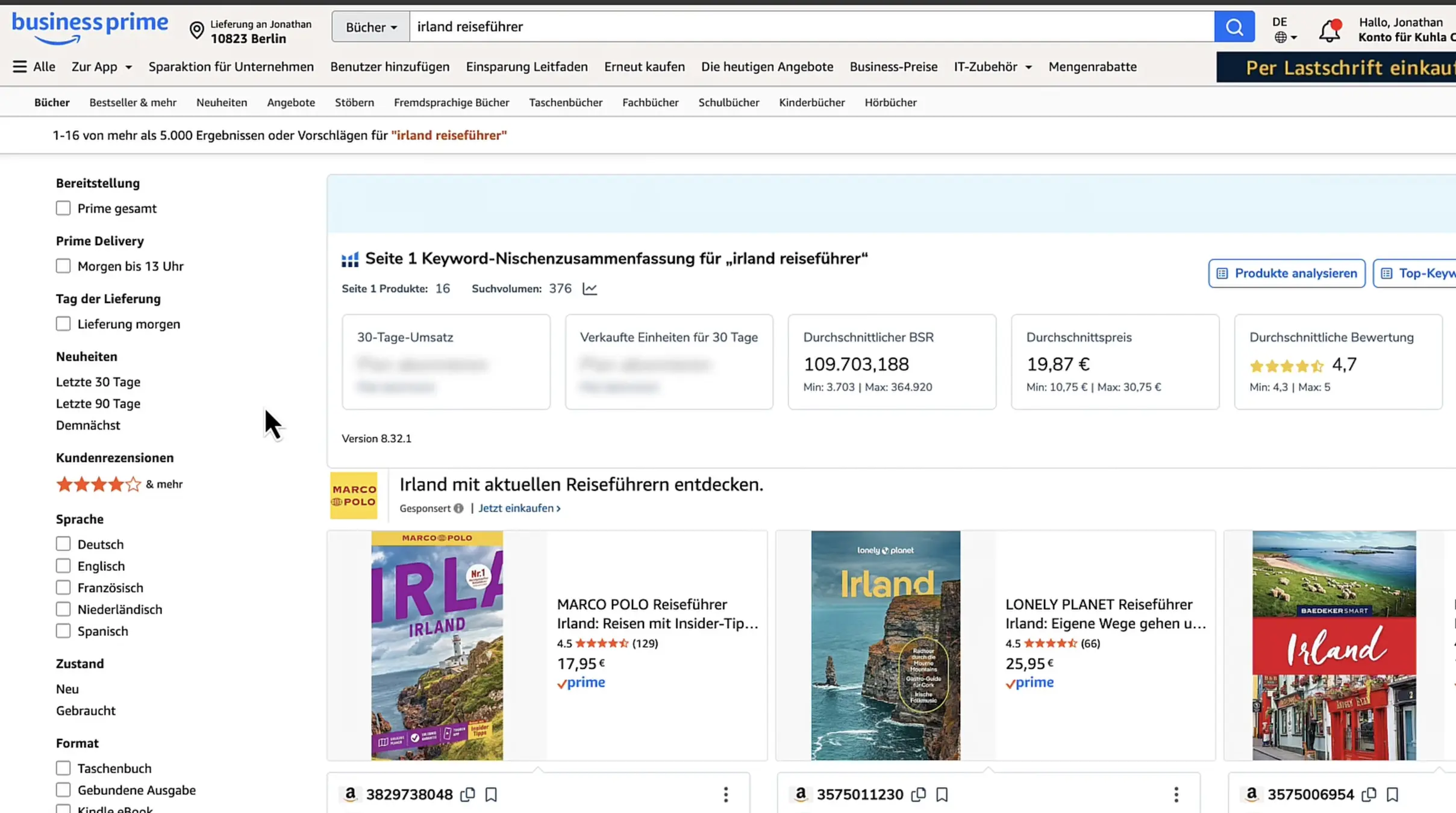Bookmark product 3829738048
The height and width of the screenshot is (813, 1456).
click(491, 794)
